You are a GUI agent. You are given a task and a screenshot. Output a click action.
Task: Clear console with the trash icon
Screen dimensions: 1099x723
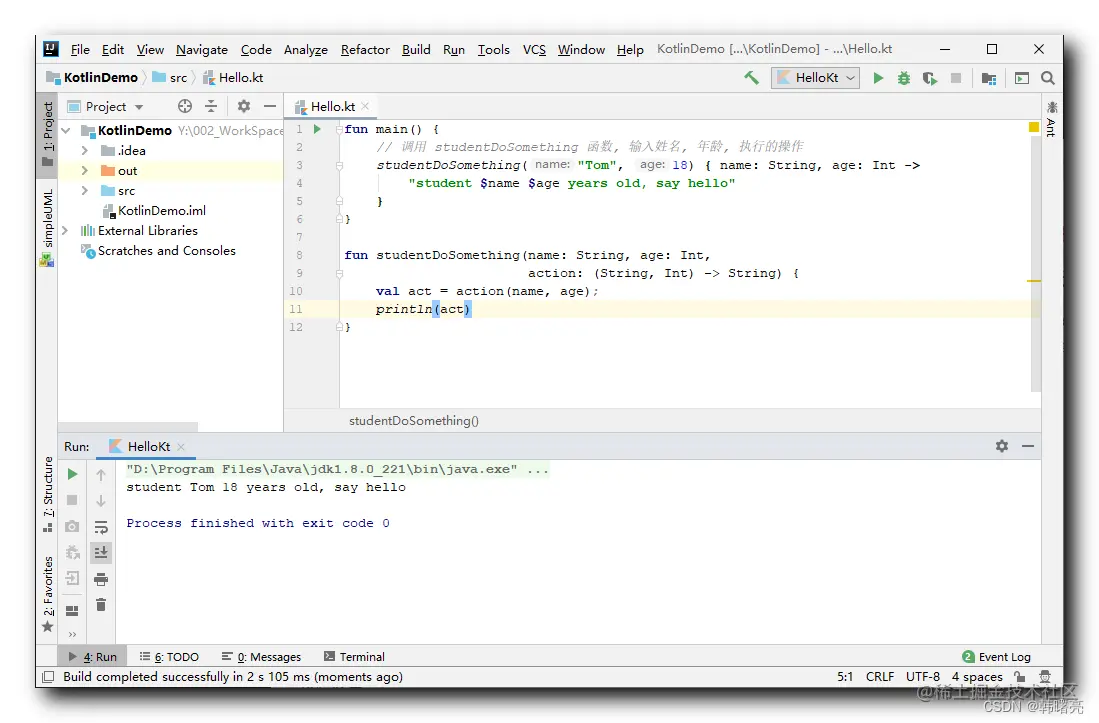click(101, 605)
